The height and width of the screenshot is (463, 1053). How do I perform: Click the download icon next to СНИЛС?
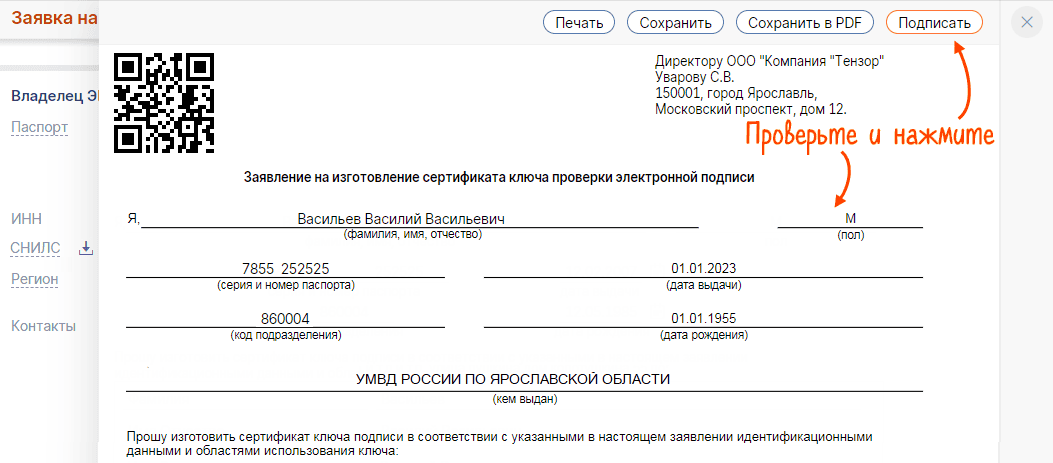(x=86, y=248)
